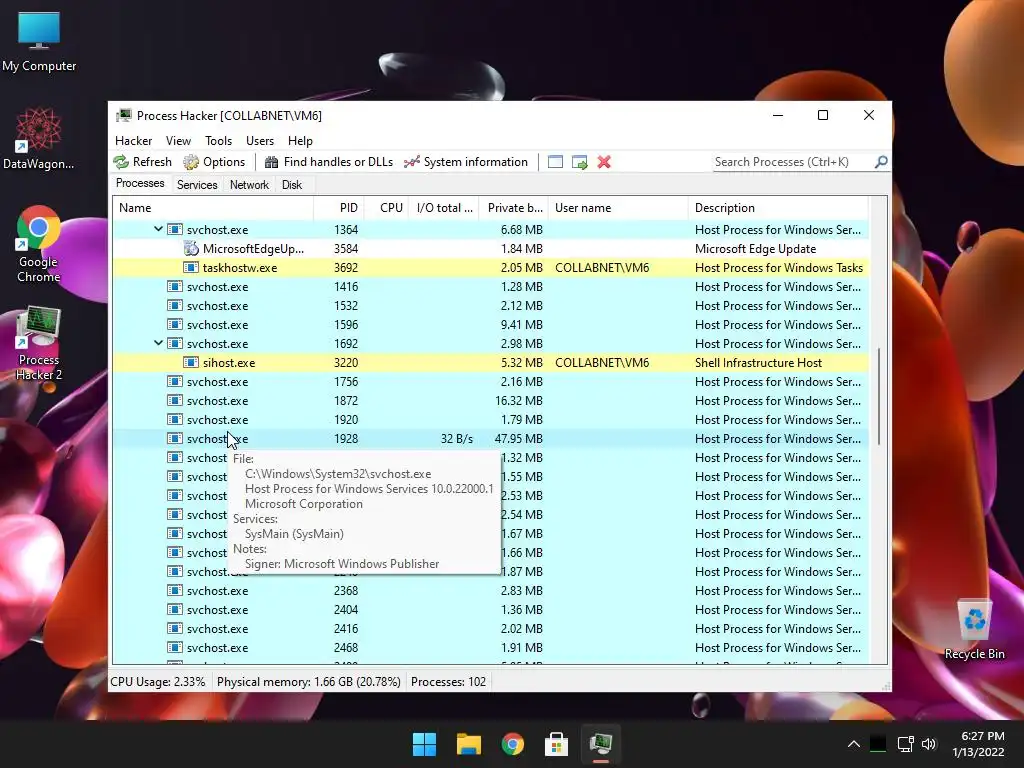
Task: Click the 32 B/s I/O value
Action: [456, 439]
